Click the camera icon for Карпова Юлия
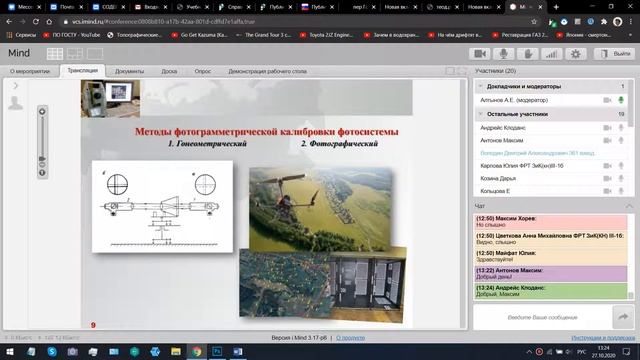This screenshot has width=640, height=360. (x=607, y=166)
